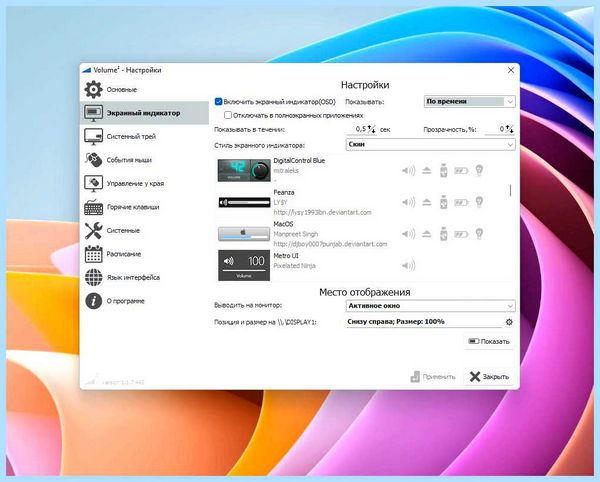The height and width of the screenshot is (482, 600).
Task: Click battery icon in MacOS row
Action: (x=461, y=234)
